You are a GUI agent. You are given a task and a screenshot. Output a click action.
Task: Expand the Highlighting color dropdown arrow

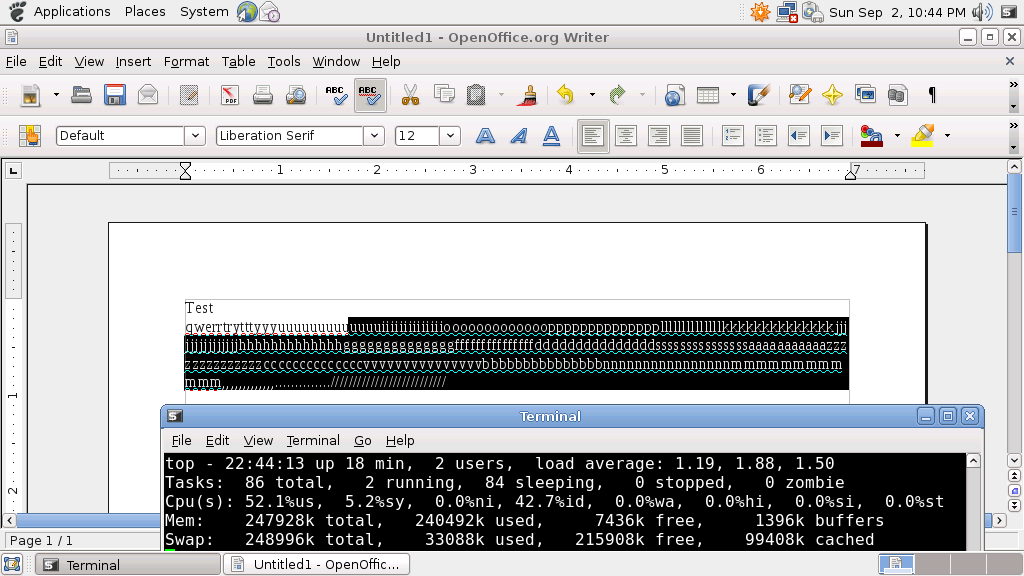(x=948, y=136)
